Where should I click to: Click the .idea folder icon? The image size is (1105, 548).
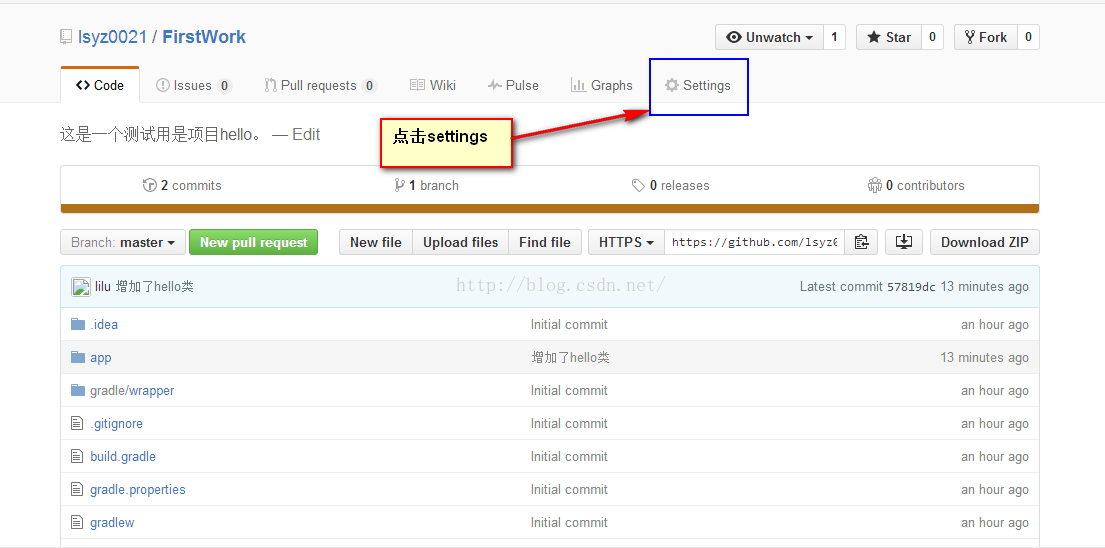(78, 324)
